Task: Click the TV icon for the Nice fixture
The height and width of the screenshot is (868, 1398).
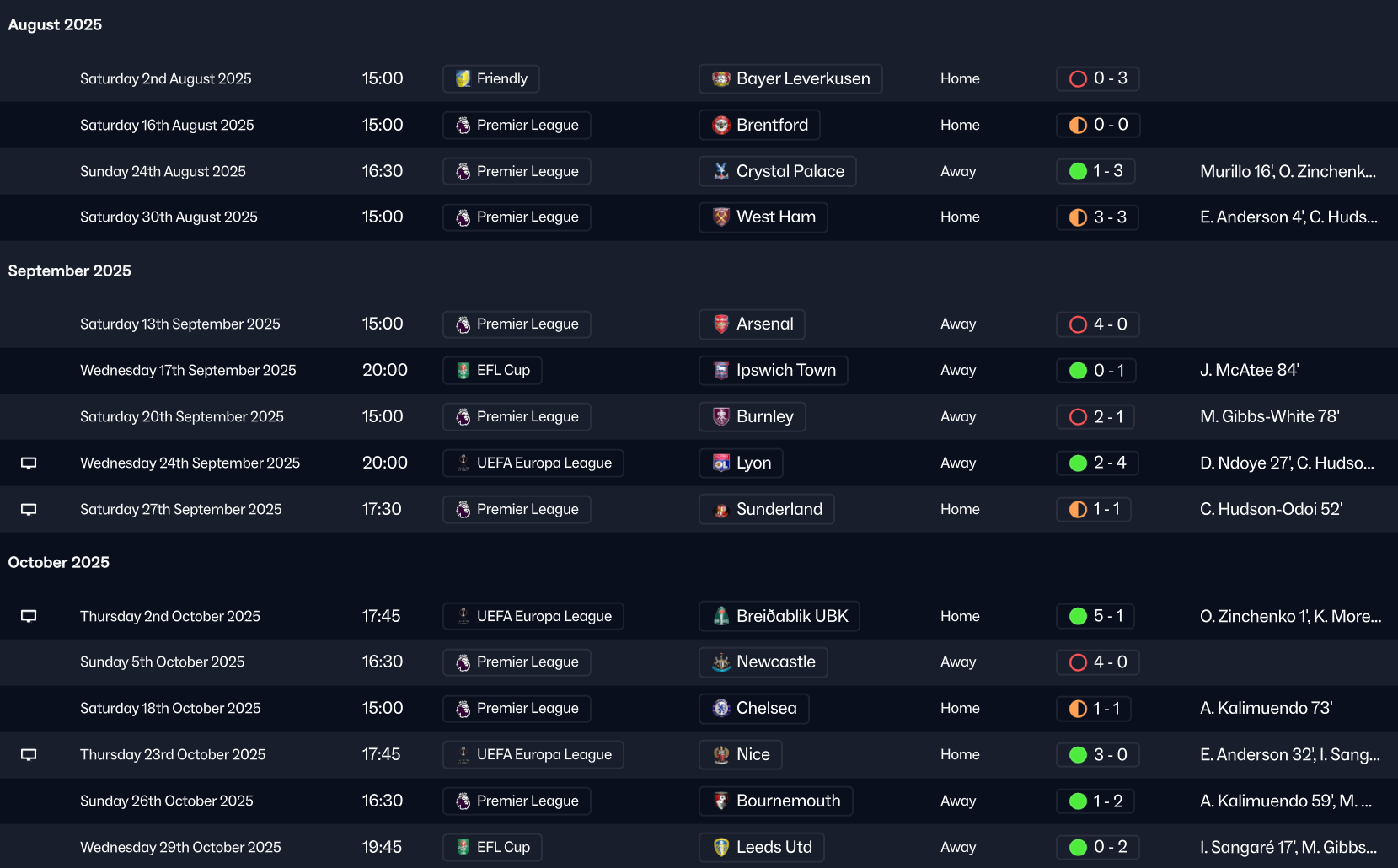Action: 29,755
